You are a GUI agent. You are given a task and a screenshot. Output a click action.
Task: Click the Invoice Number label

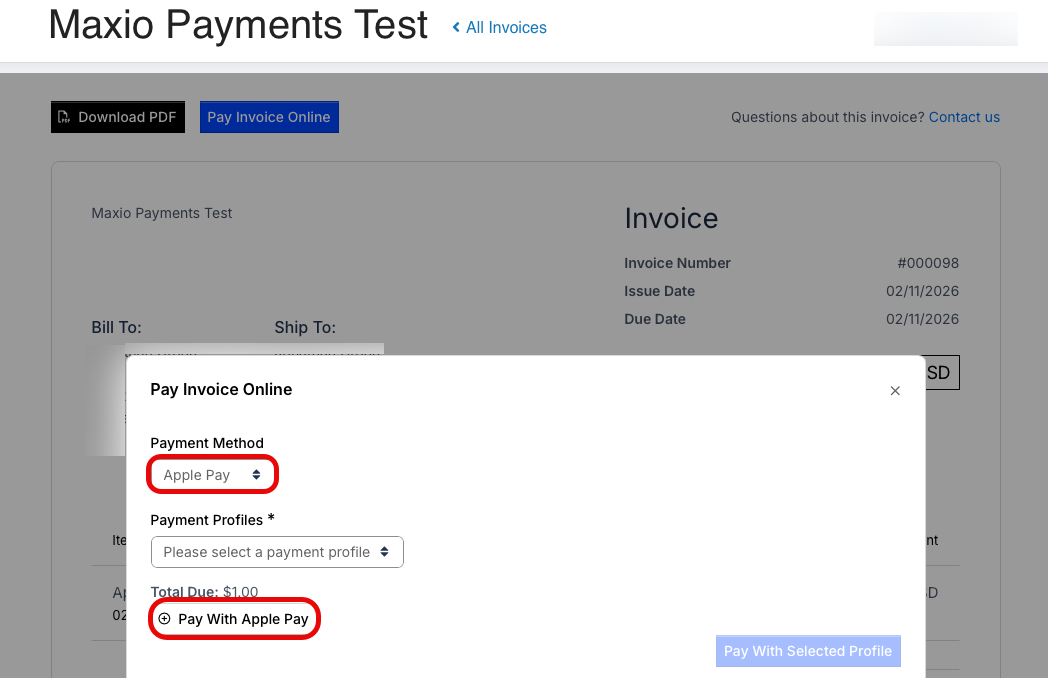(x=677, y=263)
